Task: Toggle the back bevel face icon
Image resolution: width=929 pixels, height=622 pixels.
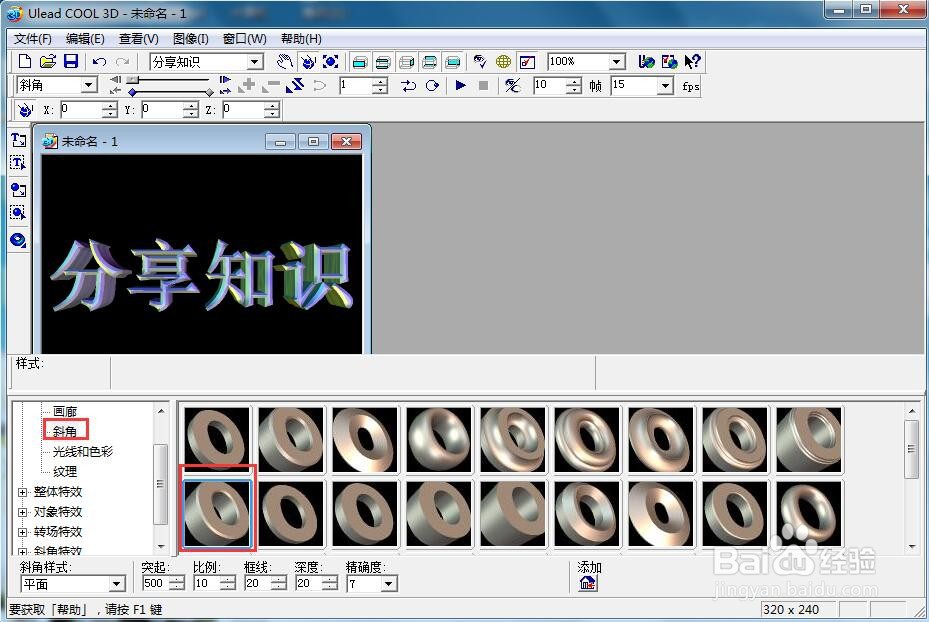Action: point(430,62)
